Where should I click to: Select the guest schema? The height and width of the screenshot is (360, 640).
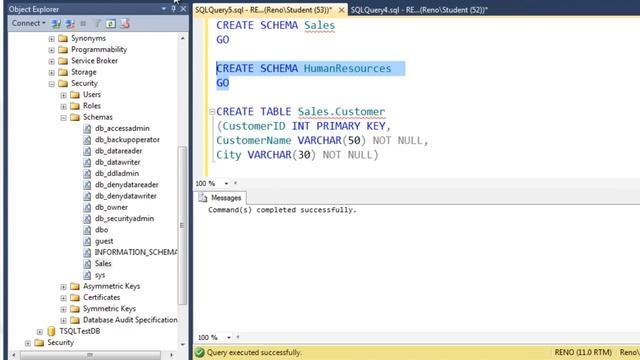click(104, 241)
